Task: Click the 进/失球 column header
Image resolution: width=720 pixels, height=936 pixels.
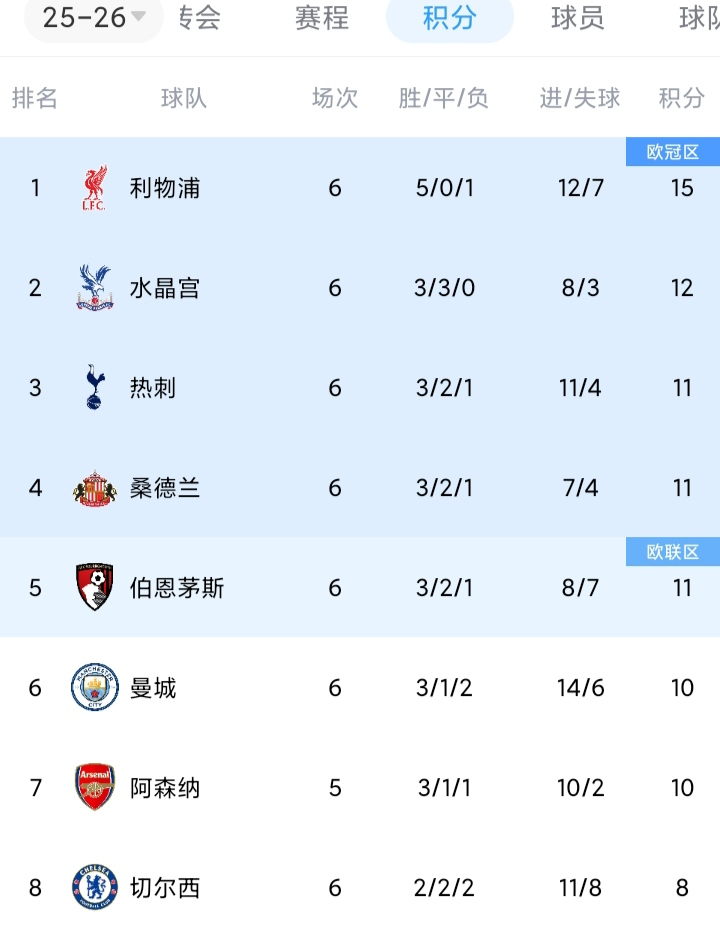Action: coord(580,98)
